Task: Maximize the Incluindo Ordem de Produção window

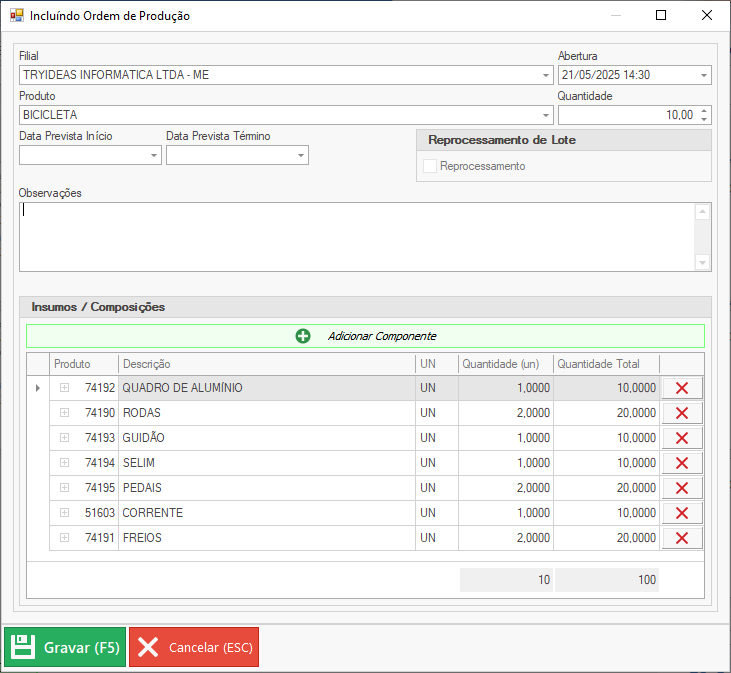Action: tap(661, 15)
